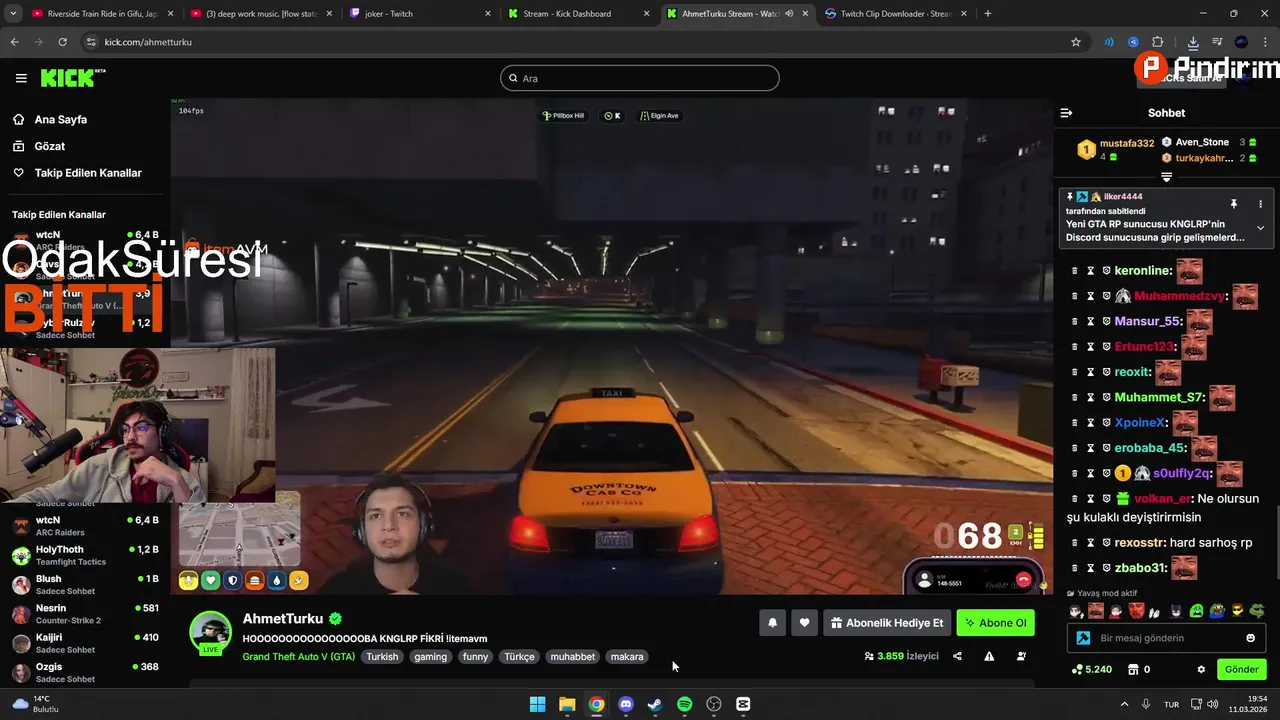Timeout user reoxit

click(x=1091, y=372)
